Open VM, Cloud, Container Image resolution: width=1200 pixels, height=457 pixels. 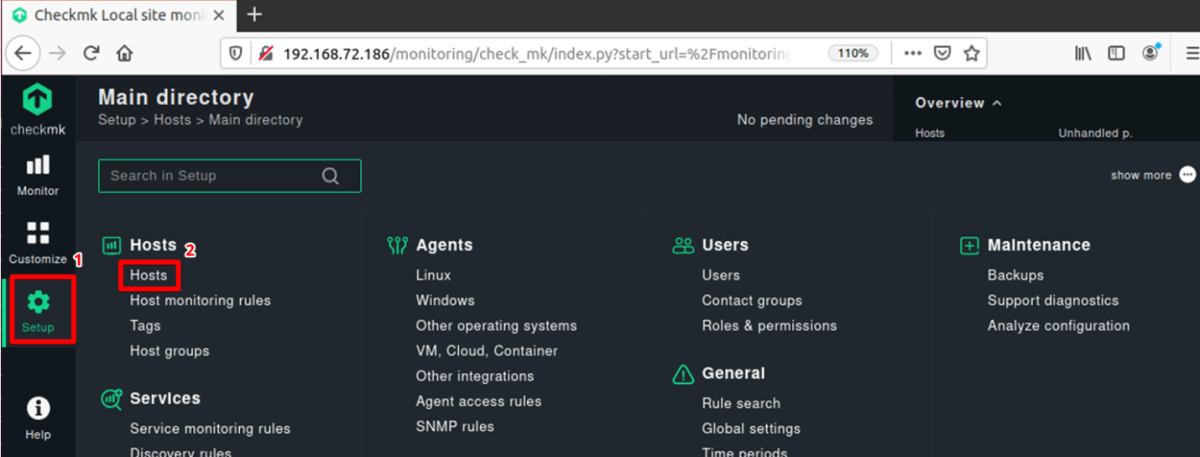487,351
